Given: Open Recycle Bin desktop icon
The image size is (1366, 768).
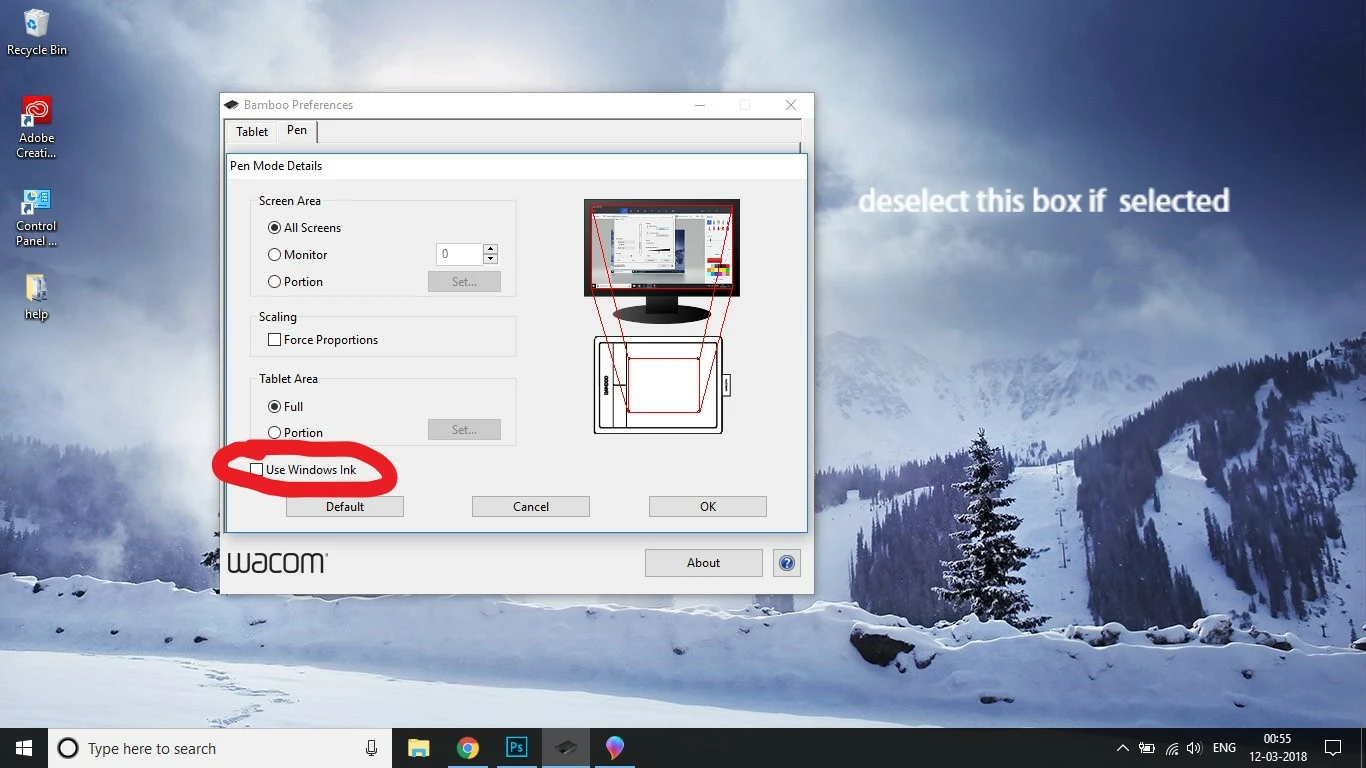Looking at the screenshot, I should click(x=37, y=32).
